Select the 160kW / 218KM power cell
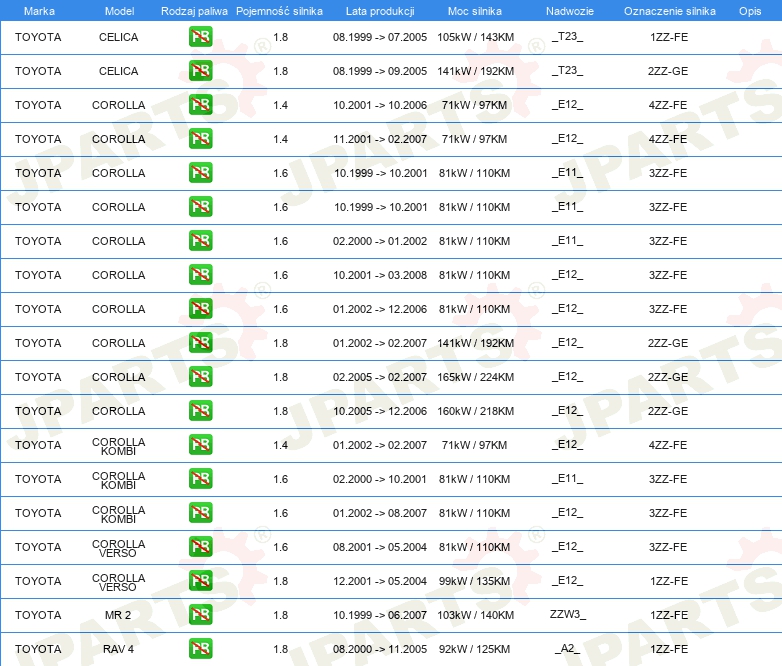 (475, 411)
